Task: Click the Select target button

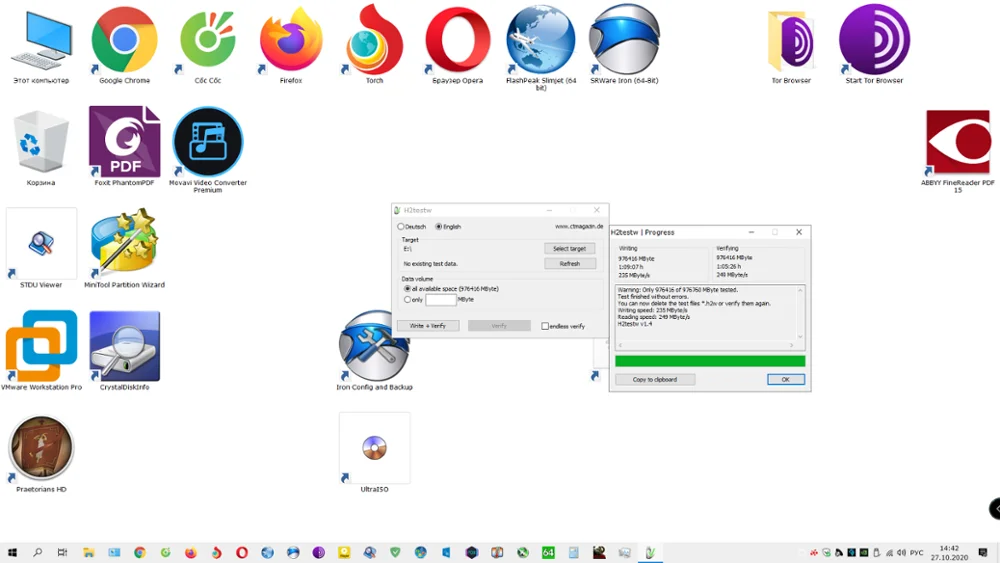Action: click(570, 249)
